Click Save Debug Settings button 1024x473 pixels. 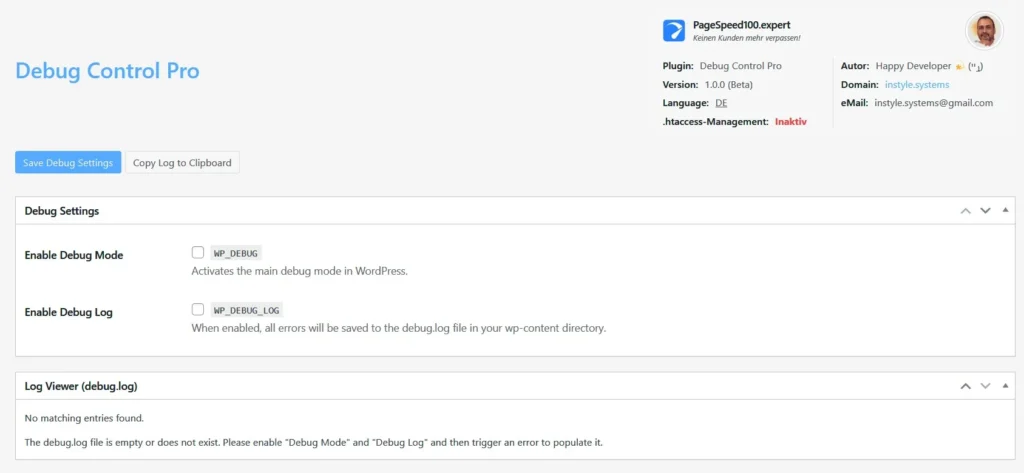(68, 163)
